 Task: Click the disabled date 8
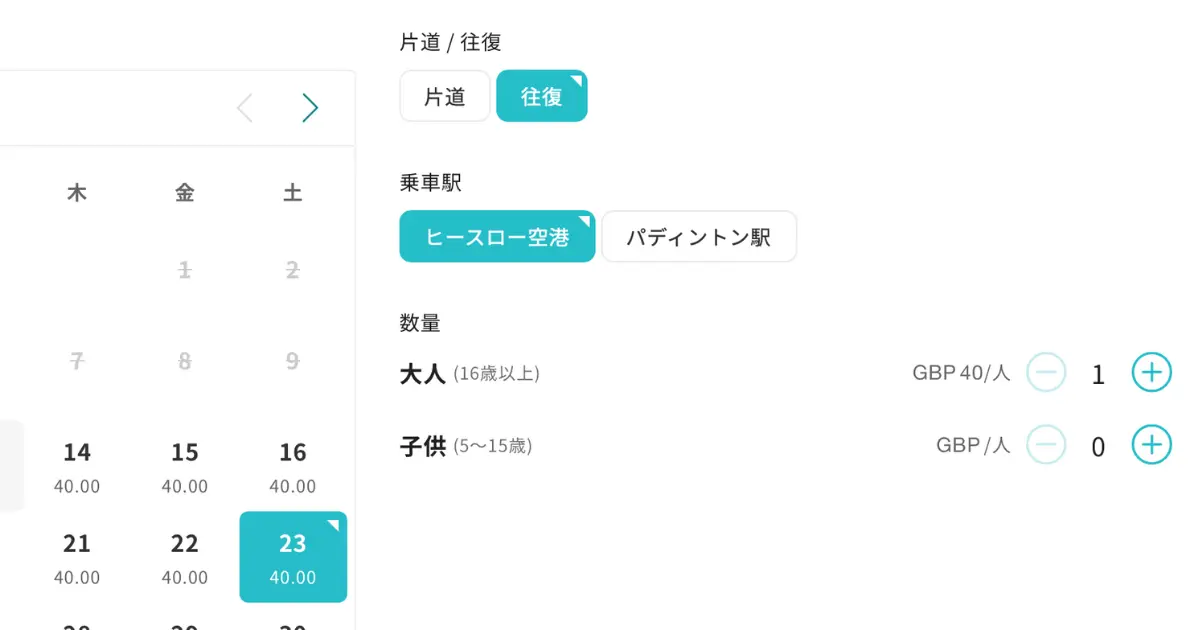(185, 361)
